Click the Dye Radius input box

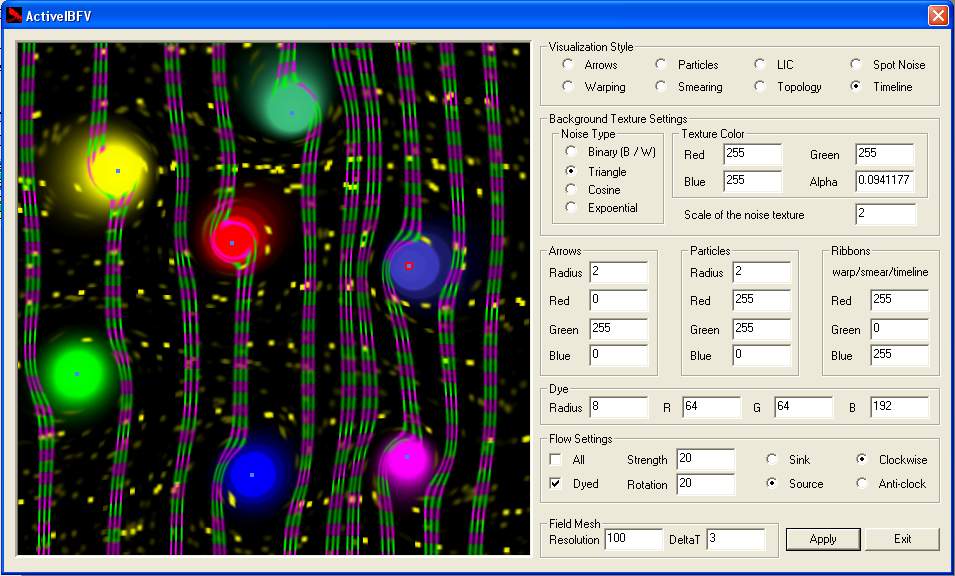coord(618,408)
